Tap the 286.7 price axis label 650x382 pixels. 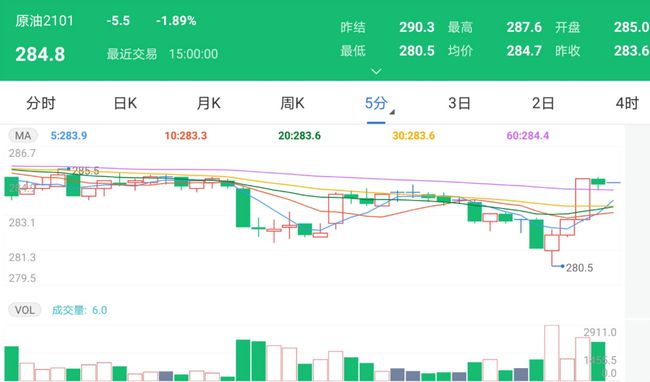pos(22,153)
